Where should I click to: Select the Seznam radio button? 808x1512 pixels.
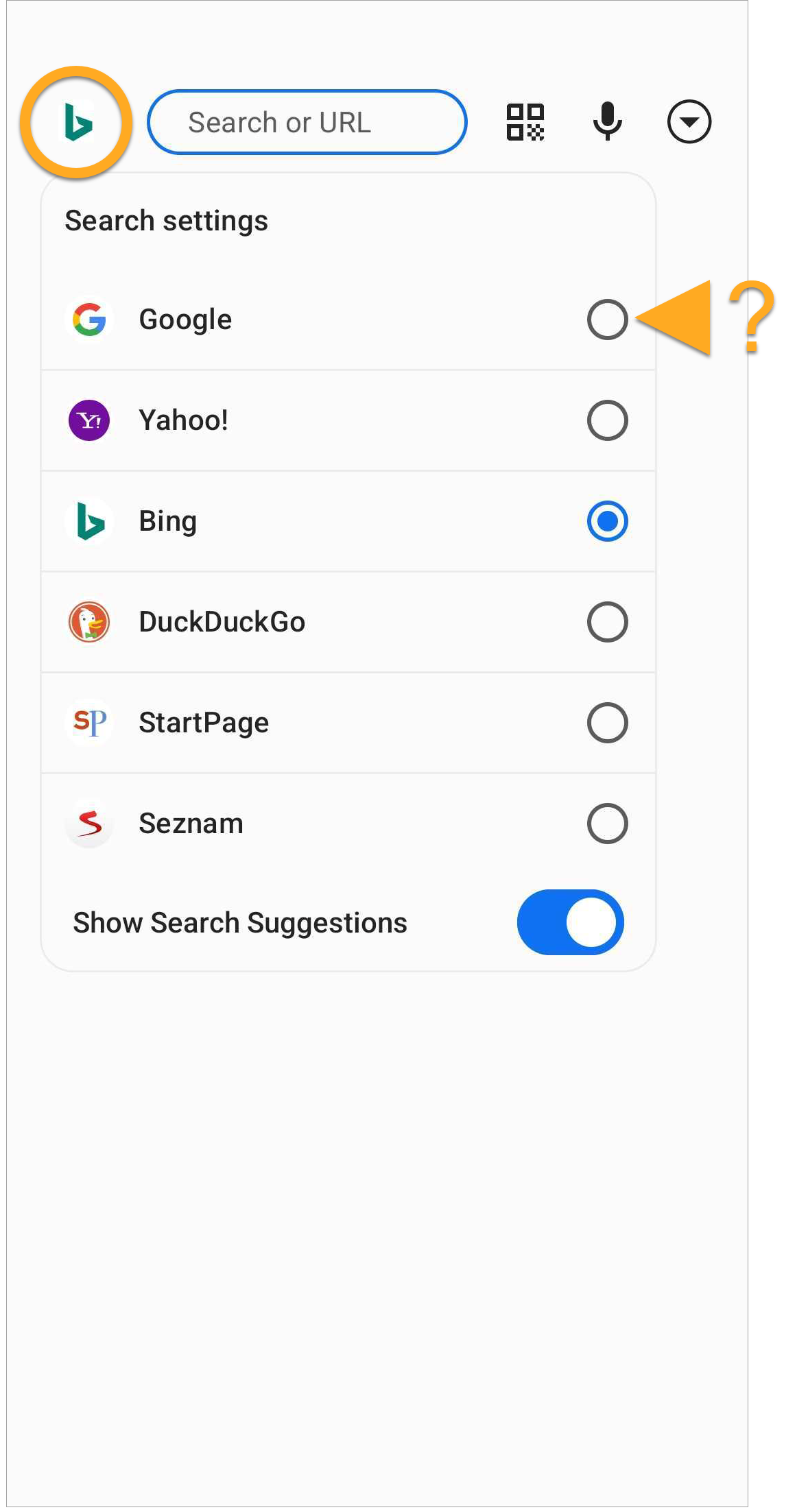point(607,824)
